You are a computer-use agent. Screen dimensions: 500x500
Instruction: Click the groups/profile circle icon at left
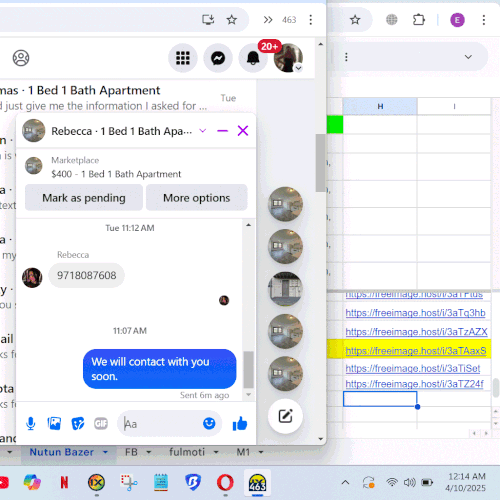coord(21,58)
